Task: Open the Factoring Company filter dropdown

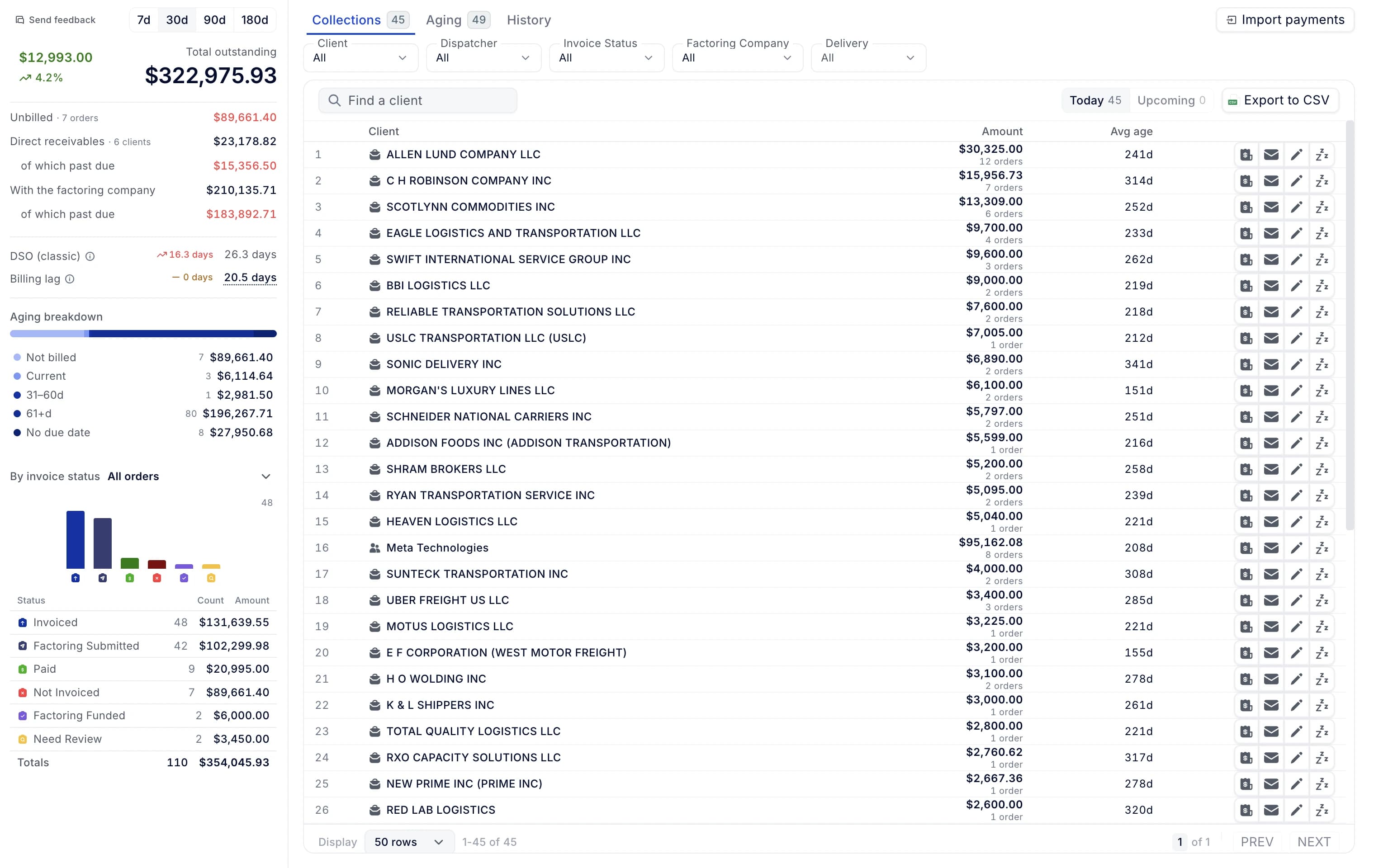Action: (x=737, y=57)
